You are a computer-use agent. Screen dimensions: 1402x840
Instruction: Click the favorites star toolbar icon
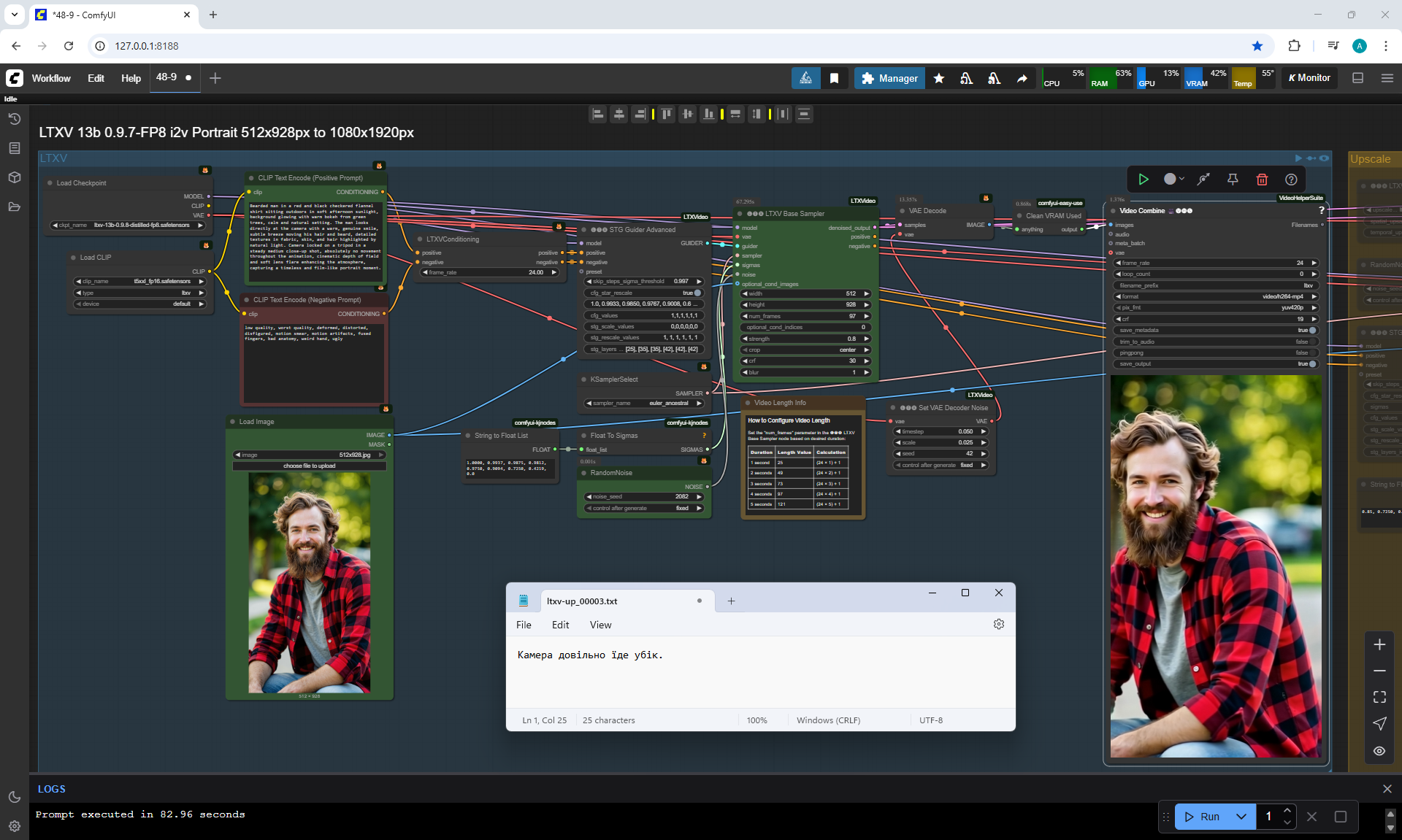point(939,78)
